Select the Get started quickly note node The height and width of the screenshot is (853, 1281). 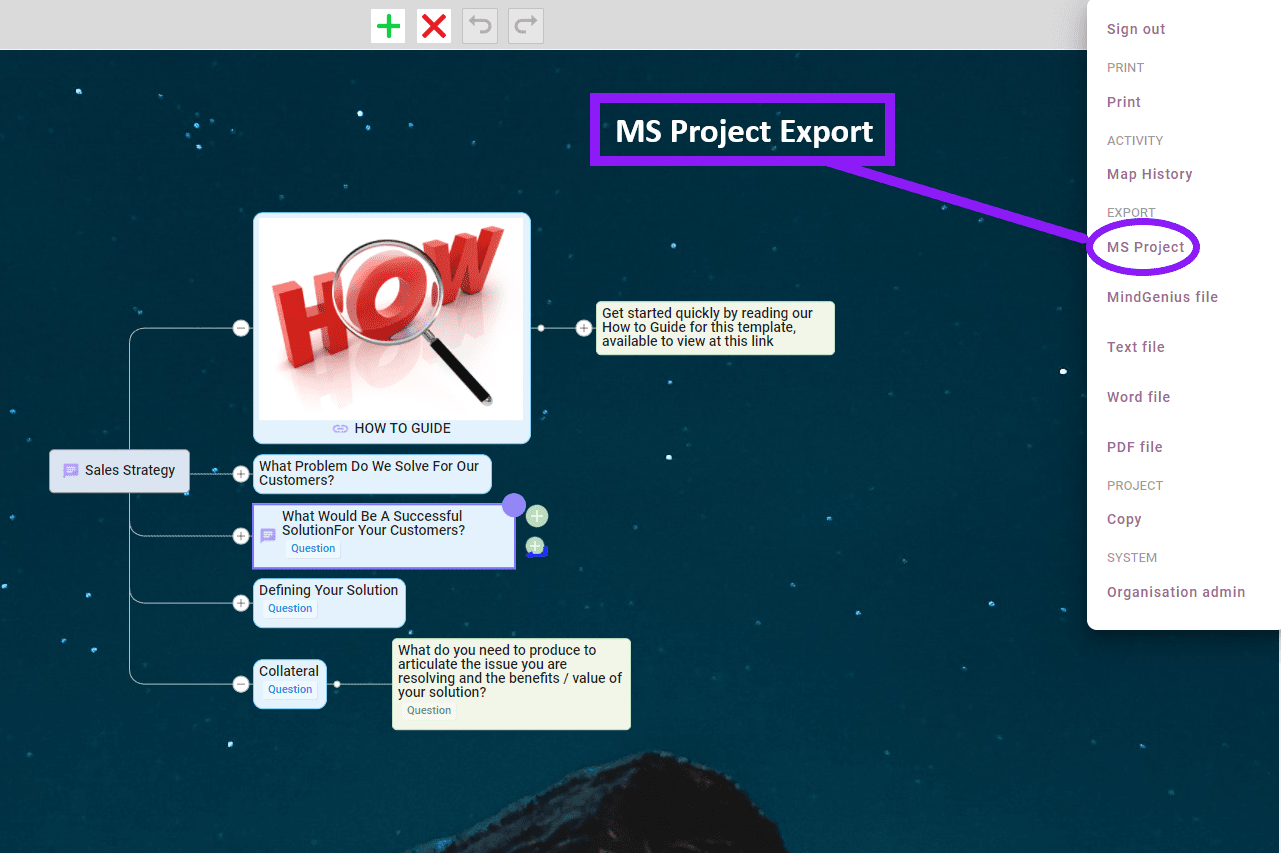715,328
